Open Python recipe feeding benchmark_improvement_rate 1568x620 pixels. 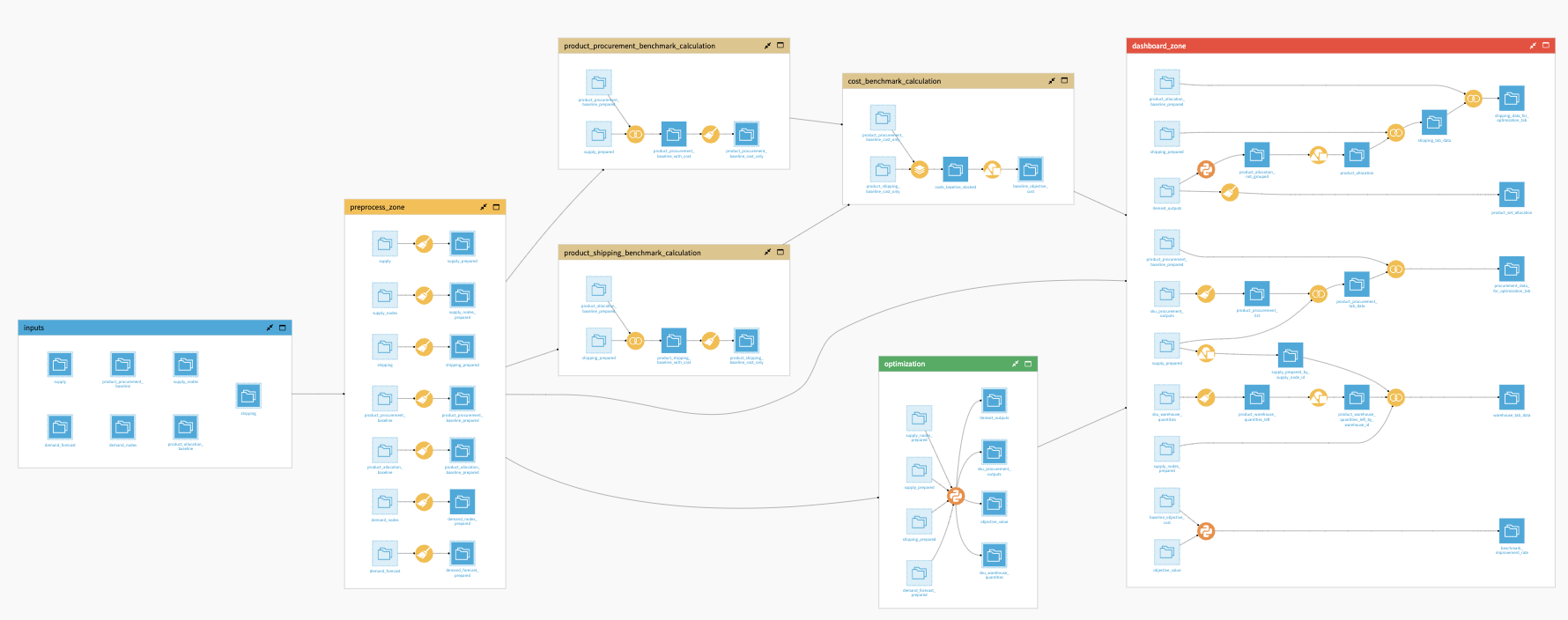[1206, 531]
